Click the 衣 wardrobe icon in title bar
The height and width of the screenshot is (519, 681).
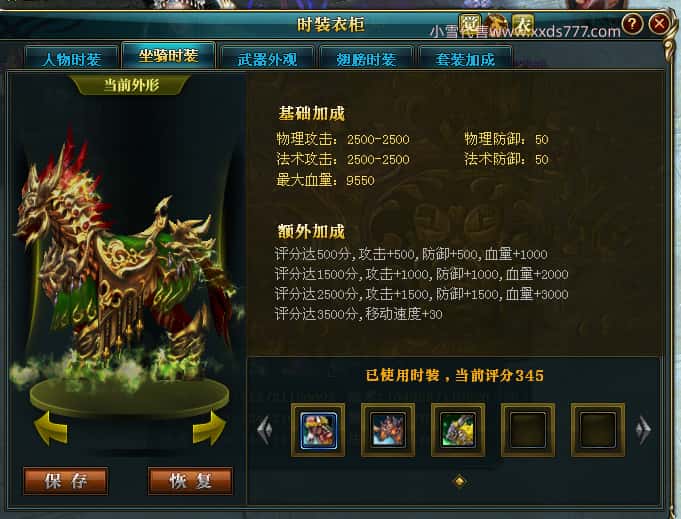(x=523, y=25)
